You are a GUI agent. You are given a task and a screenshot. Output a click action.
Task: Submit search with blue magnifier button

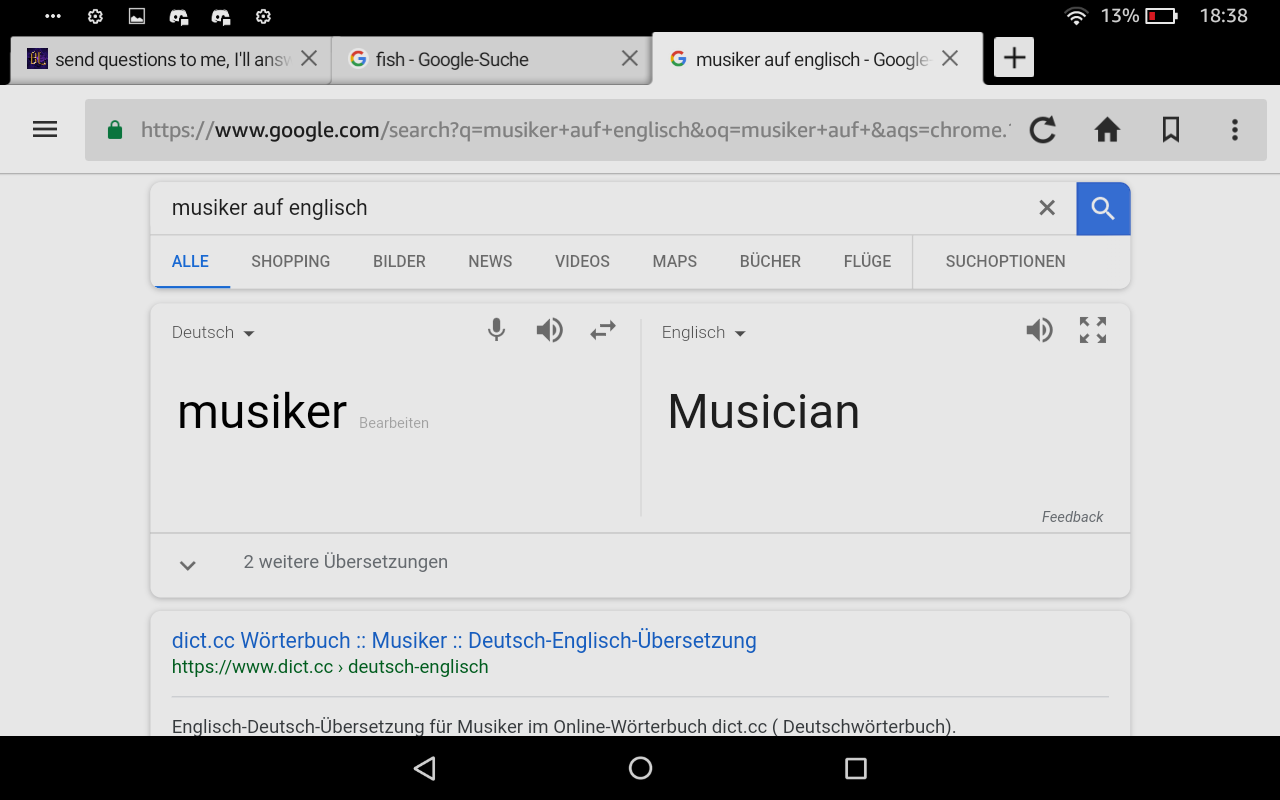[x=1103, y=208]
